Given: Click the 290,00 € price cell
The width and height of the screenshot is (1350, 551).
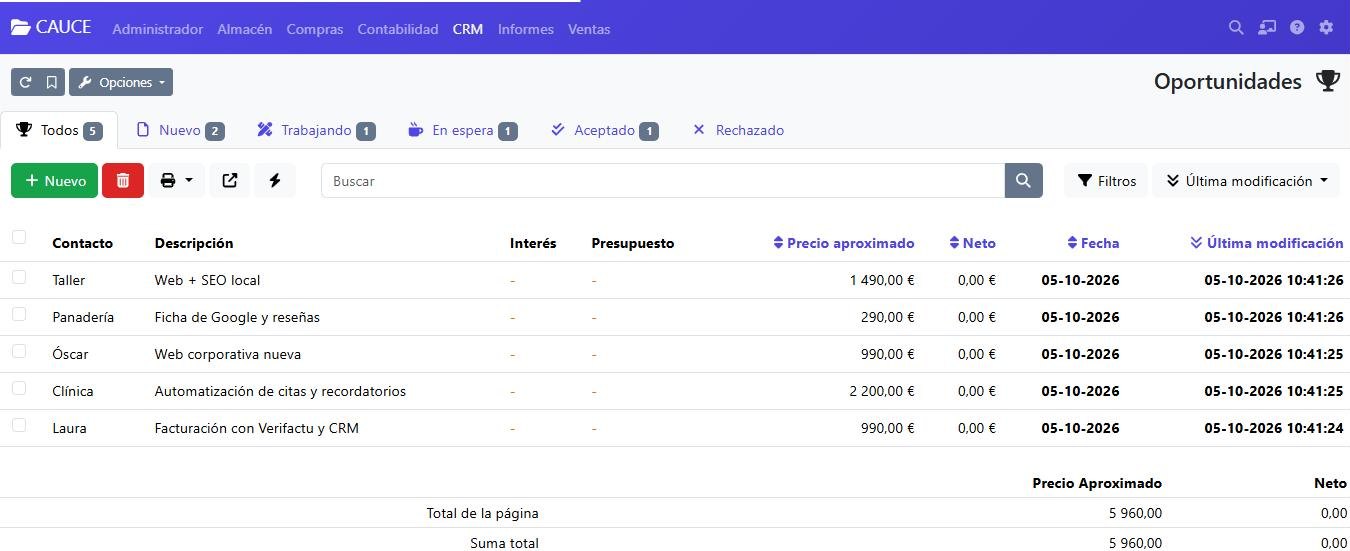Looking at the screenshot, I should click(x=888, y=317).
